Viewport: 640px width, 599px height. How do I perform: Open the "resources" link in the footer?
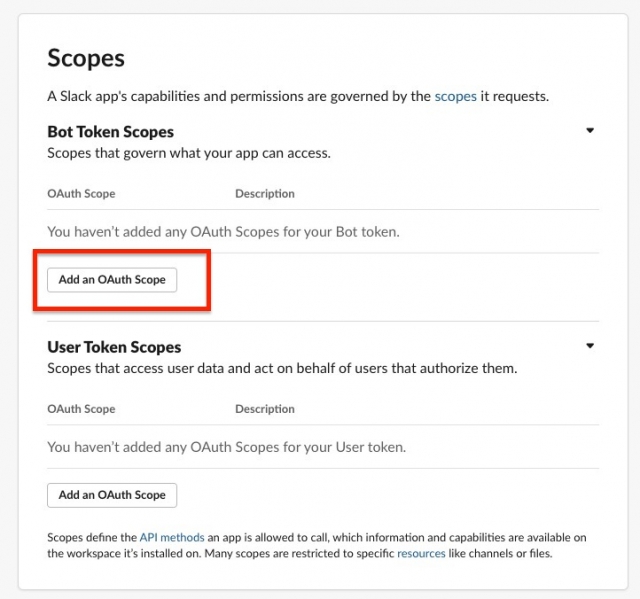click(x=421, y=553)
